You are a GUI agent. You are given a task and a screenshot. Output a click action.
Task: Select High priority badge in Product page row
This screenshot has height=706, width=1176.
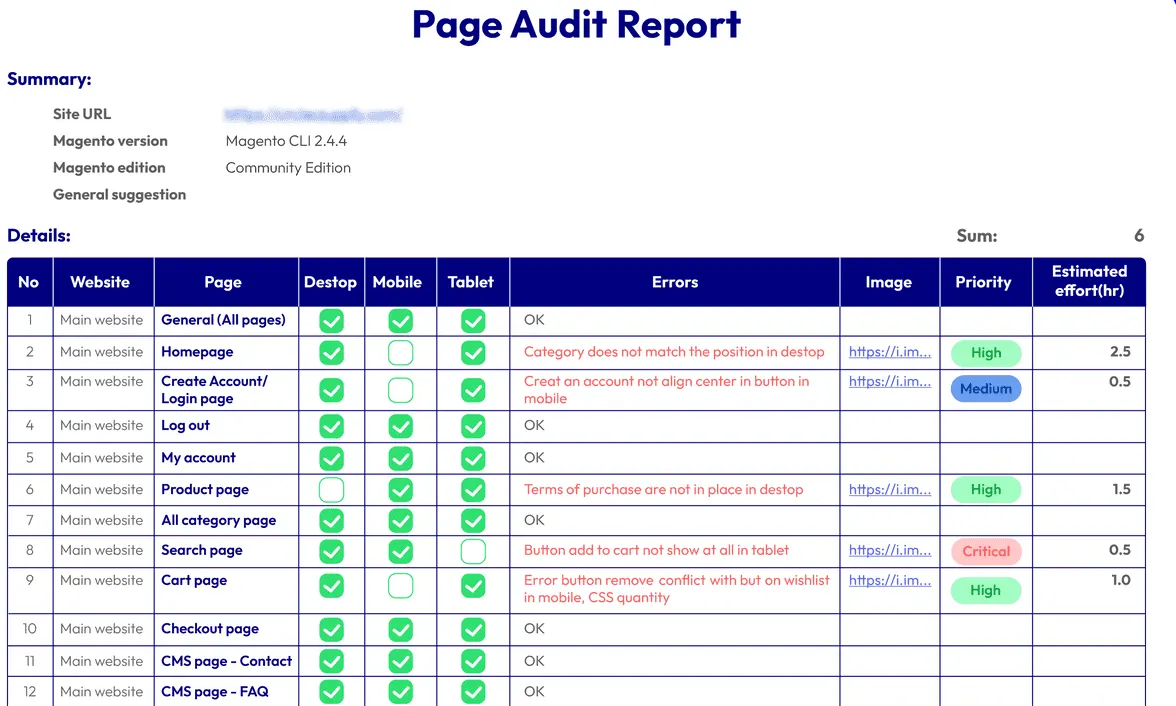point(986,490)
